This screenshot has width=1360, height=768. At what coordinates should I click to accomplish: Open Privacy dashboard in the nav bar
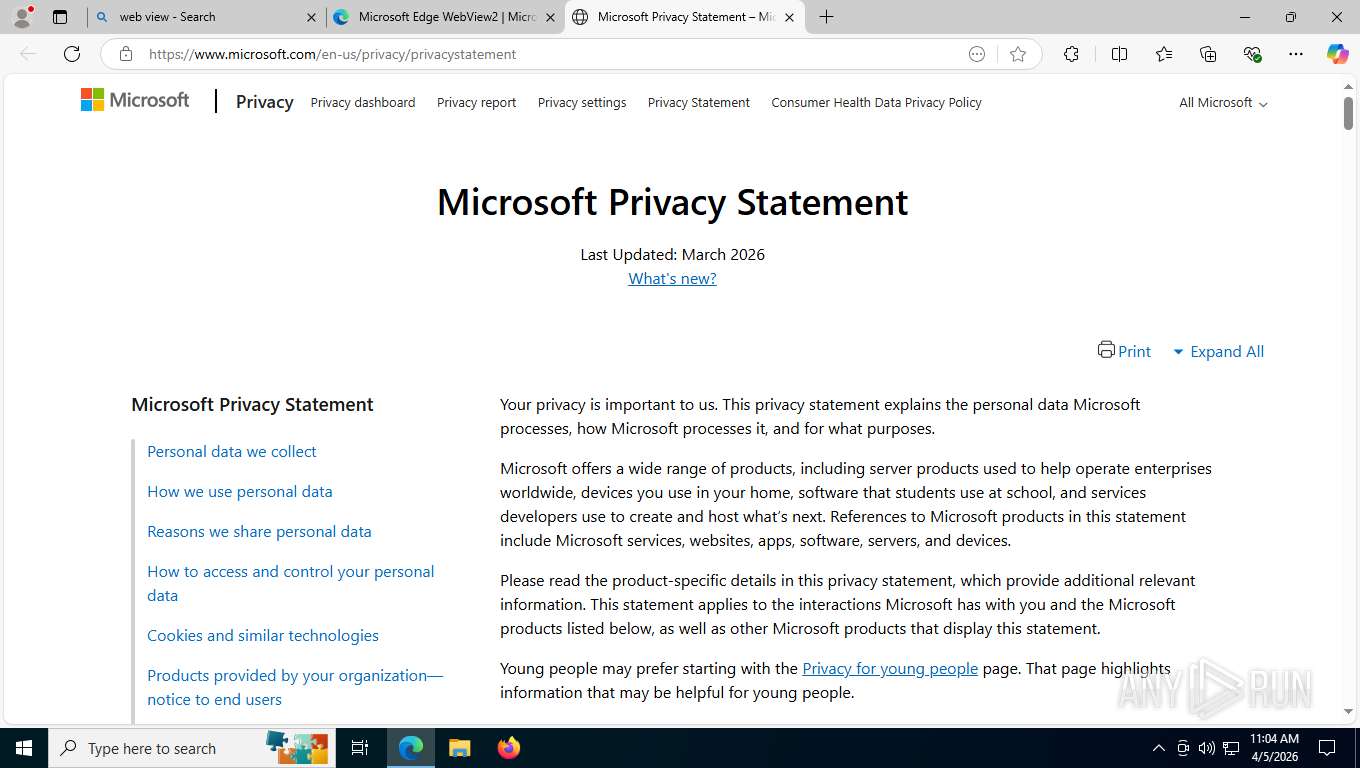[x=363, y=103]
